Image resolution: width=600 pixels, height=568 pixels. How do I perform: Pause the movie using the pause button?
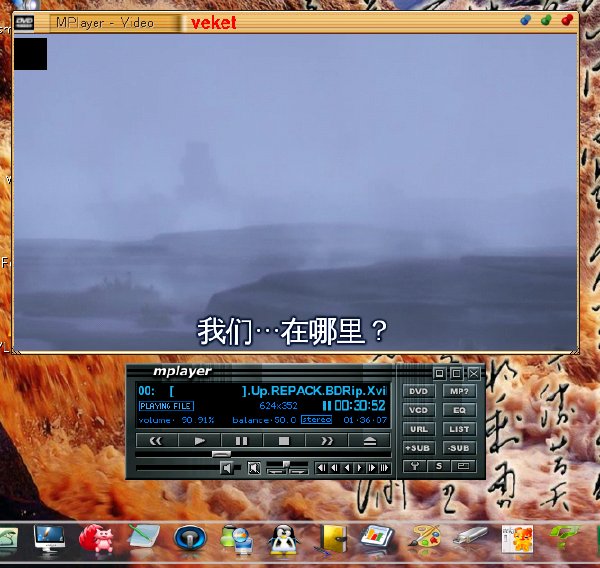(241, 441)
